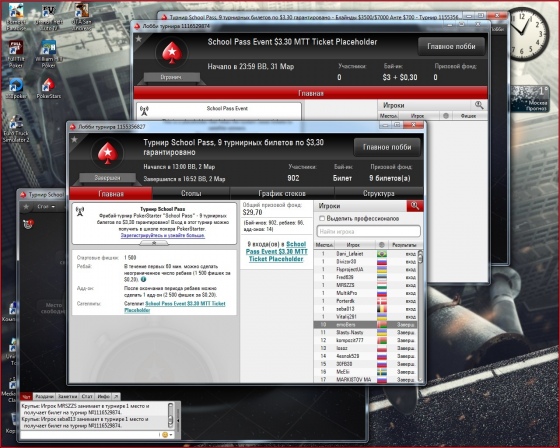Open the emoticon picker in chat
This screenshot has width=560, height=448.
click(x=165, y=435)
